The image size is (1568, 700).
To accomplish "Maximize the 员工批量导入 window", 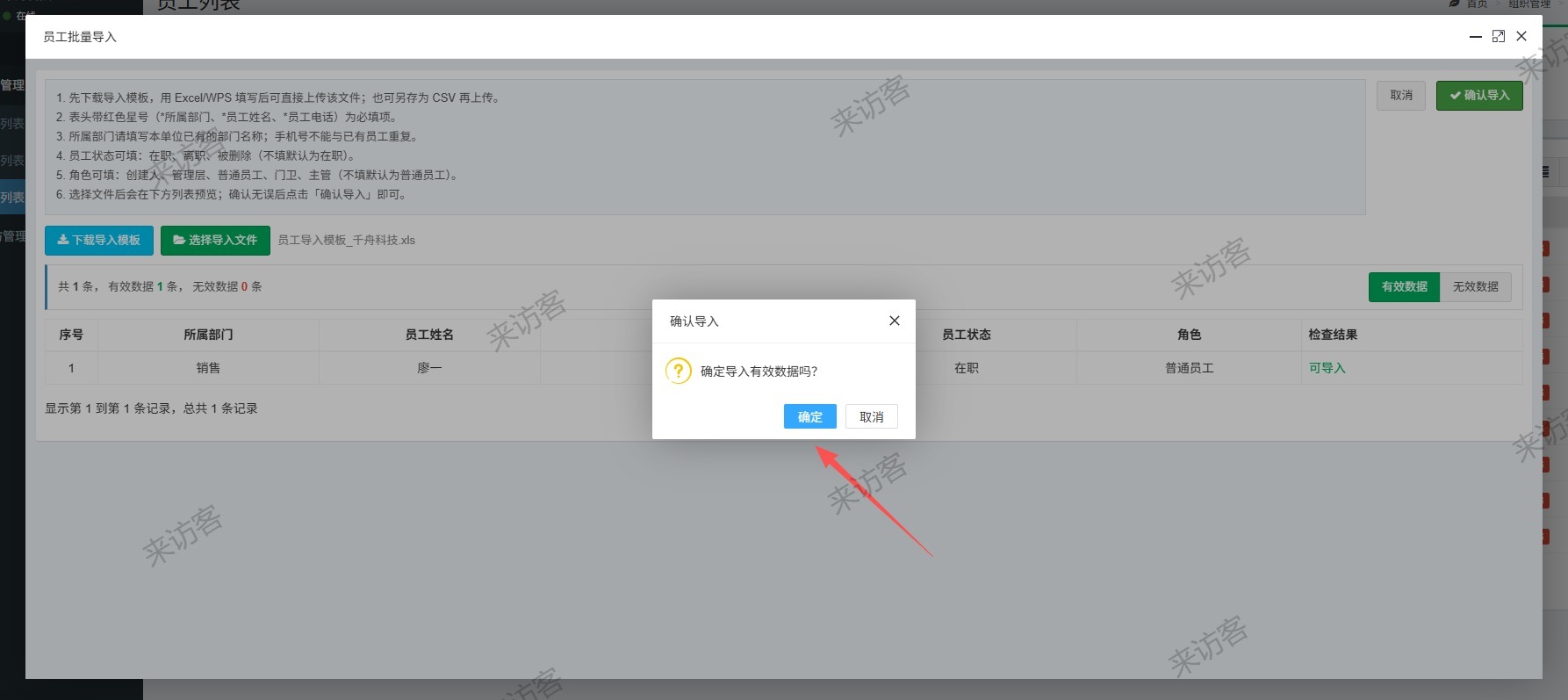I will click(1498, 36).
